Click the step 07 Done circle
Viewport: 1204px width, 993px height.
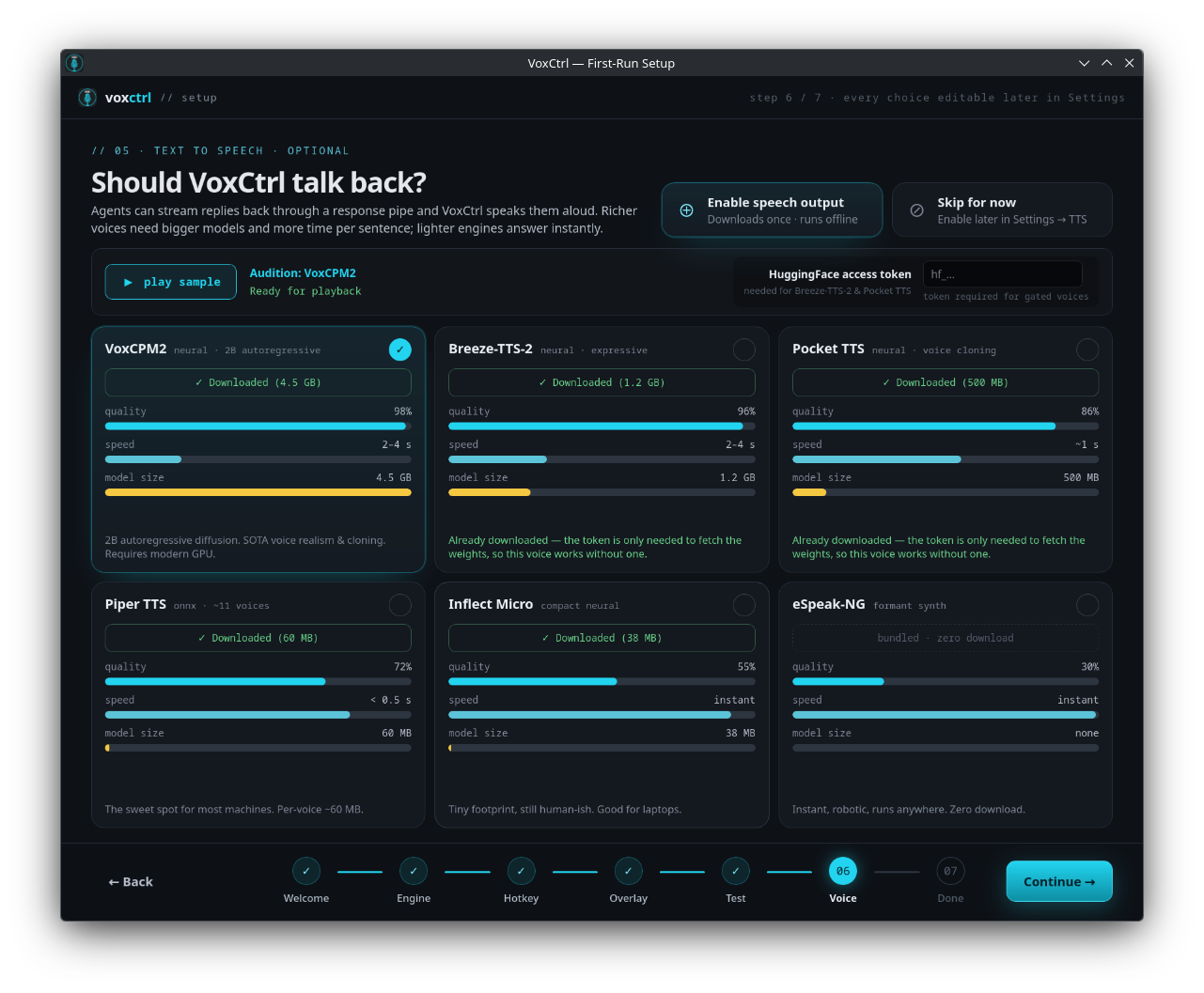(x=950, y=871)
